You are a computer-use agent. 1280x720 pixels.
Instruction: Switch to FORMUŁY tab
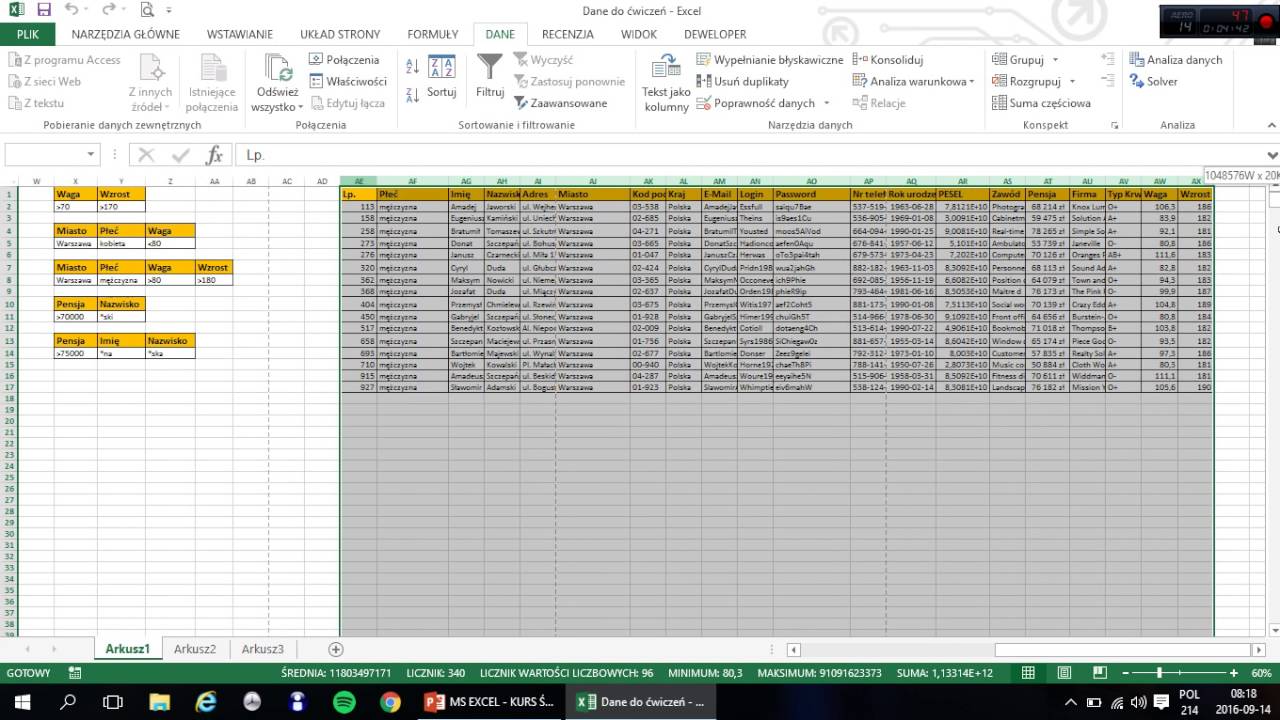433,34
